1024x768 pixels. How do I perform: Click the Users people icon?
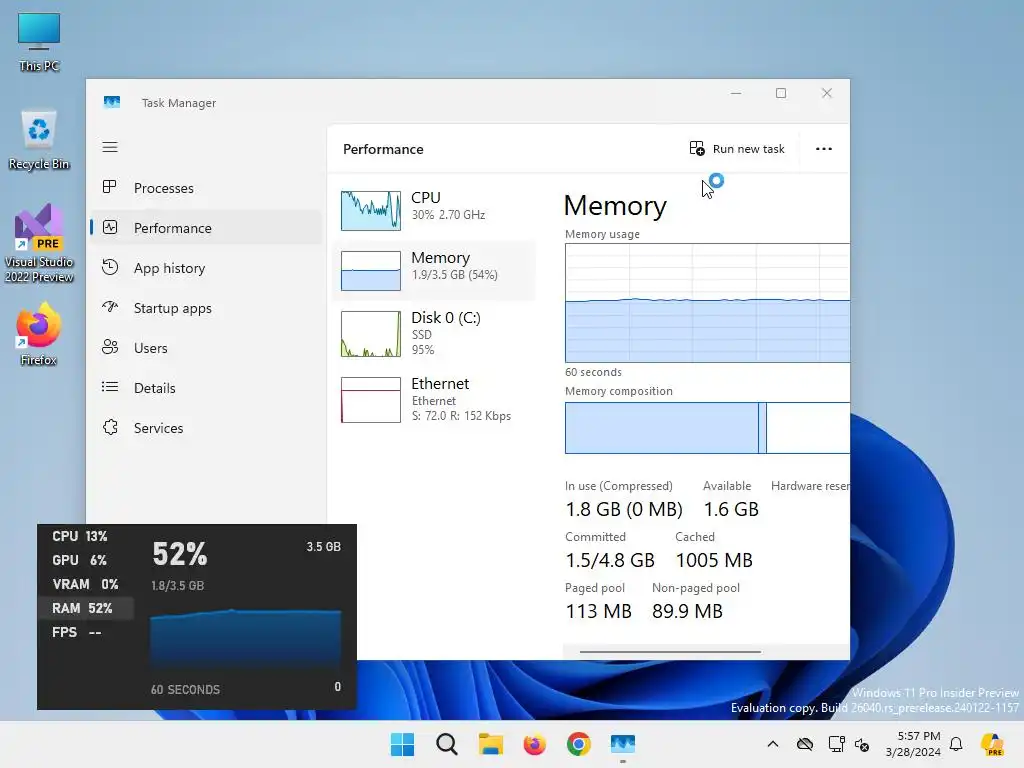pos(110,347)
